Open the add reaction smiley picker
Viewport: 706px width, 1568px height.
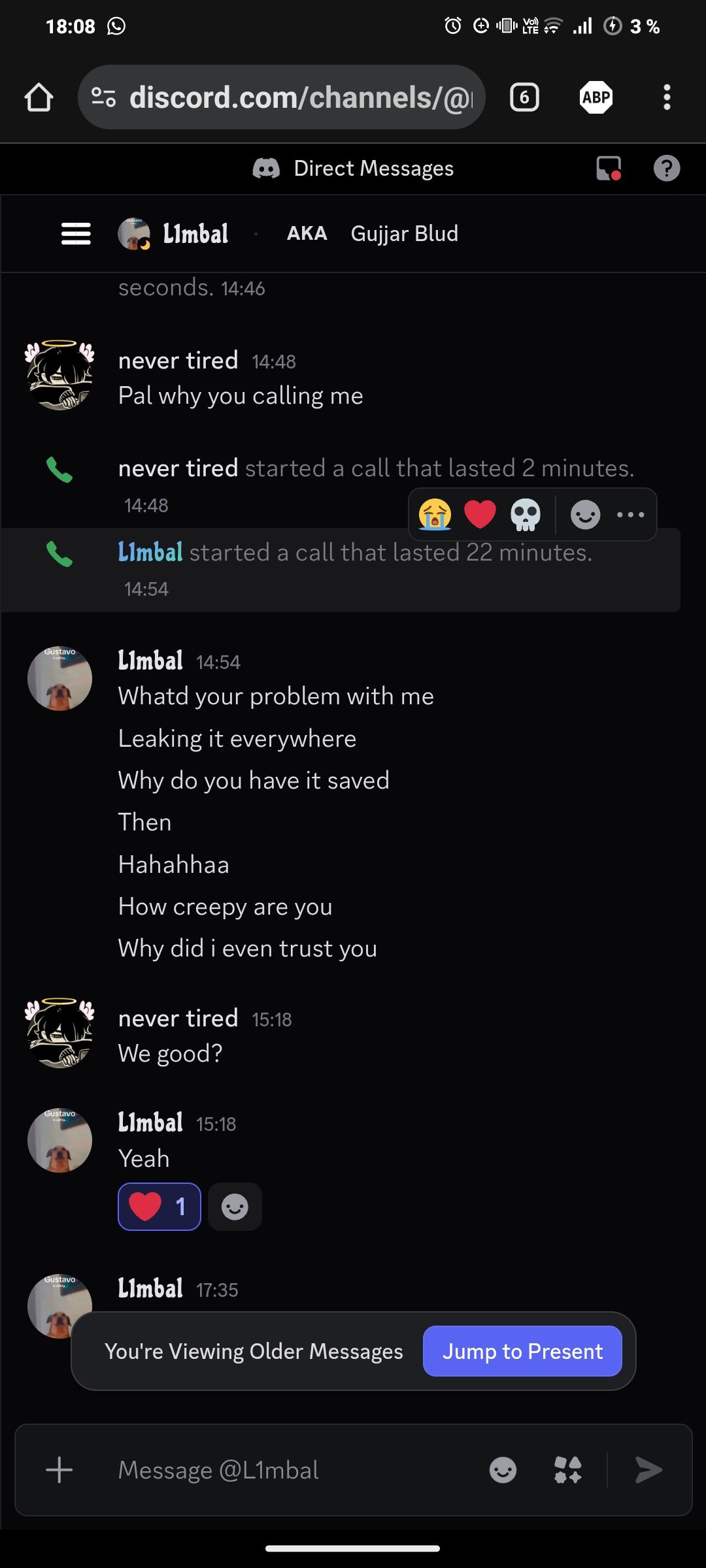585,515
